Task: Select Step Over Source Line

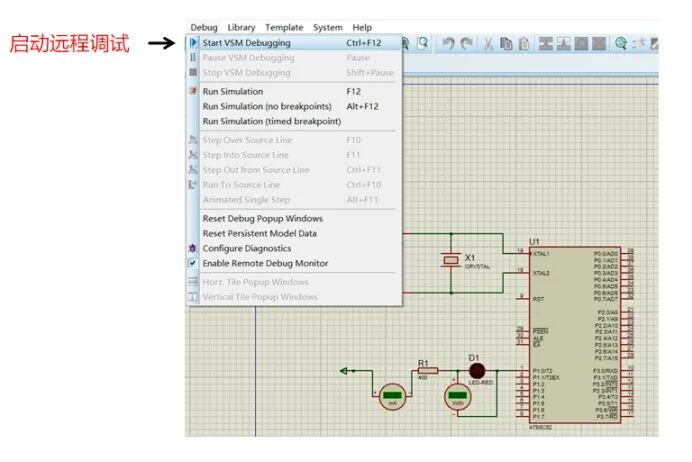Action: pyautogui.click(x=294, y=140)
